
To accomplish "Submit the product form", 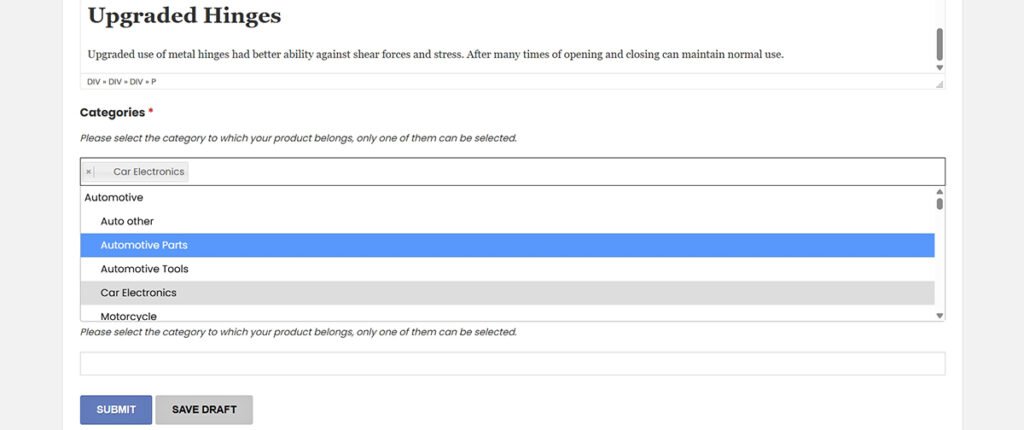I will click(x=116, y=410).
